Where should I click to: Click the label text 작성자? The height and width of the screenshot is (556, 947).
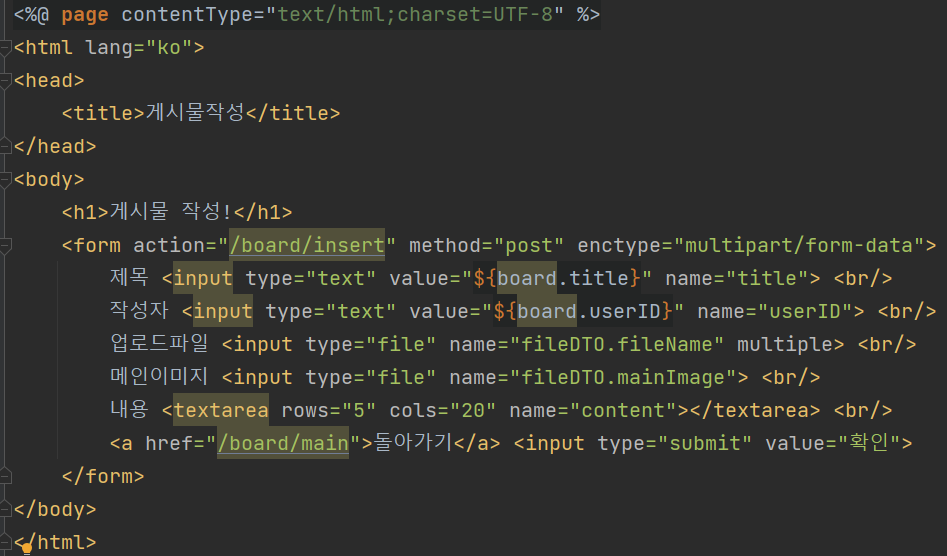point(139,310)
